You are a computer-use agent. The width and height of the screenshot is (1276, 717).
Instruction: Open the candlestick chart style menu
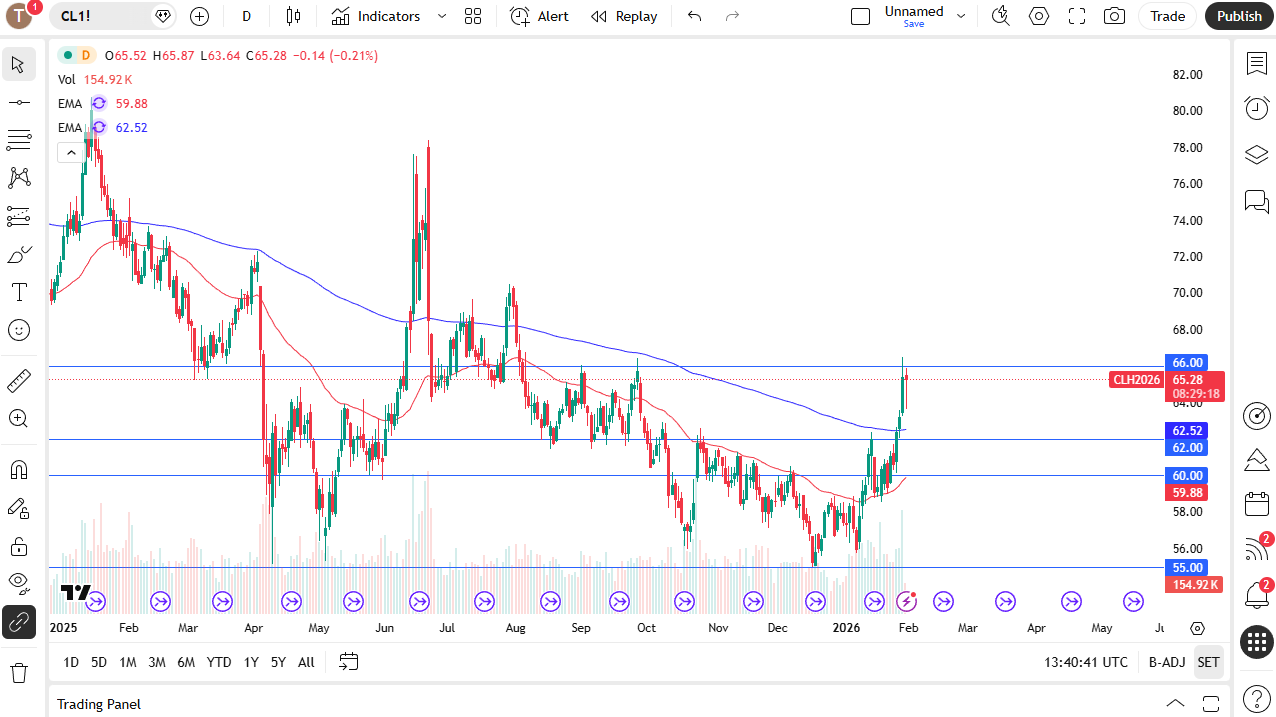(x=293, y=16)
